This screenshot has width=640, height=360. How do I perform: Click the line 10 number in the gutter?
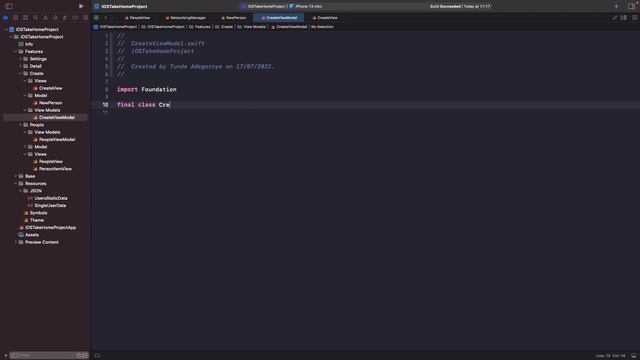105,105
